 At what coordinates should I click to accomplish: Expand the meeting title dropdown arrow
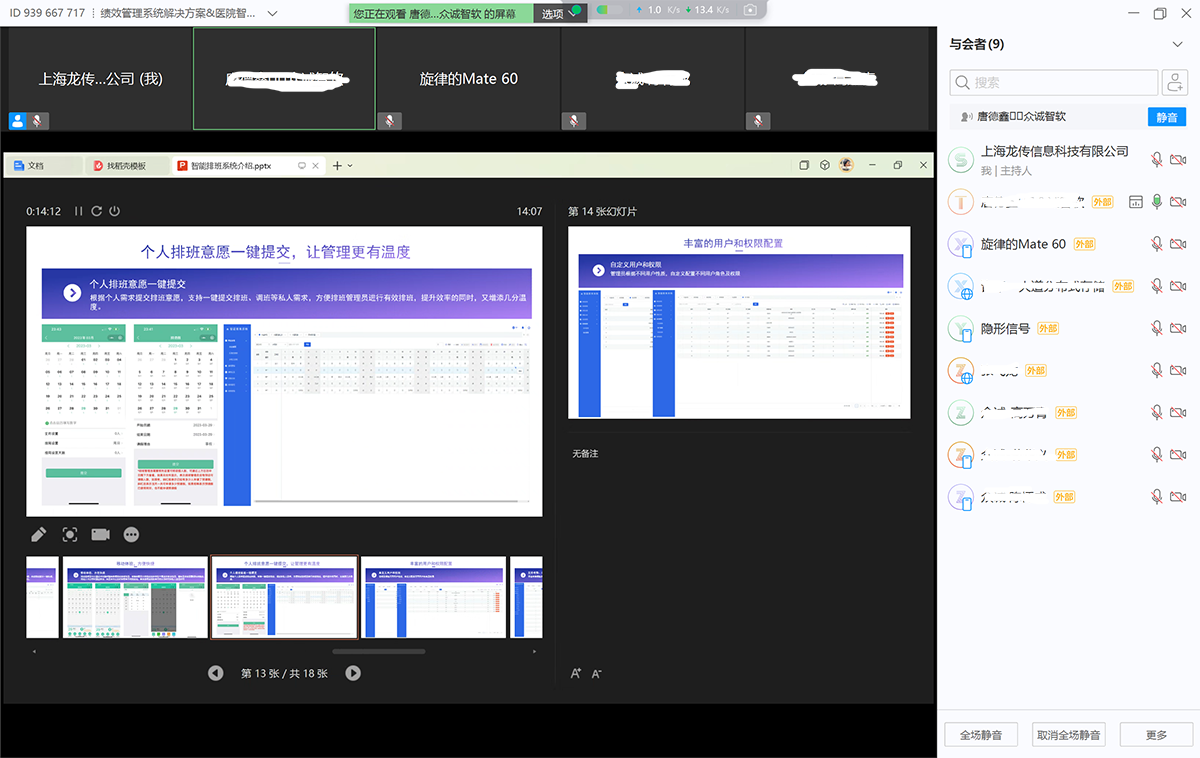[x=273, y=13]
